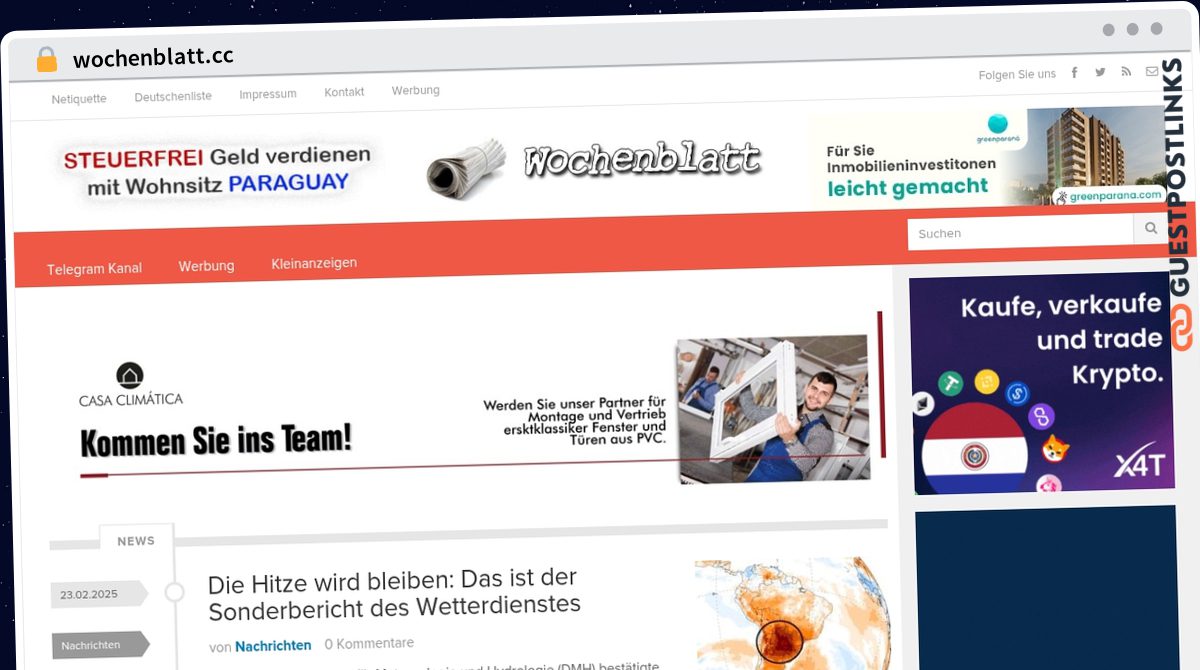Open the Nachrichten author link
Viewport: 1200px width, 670px height.
click(x=273, y=646)
